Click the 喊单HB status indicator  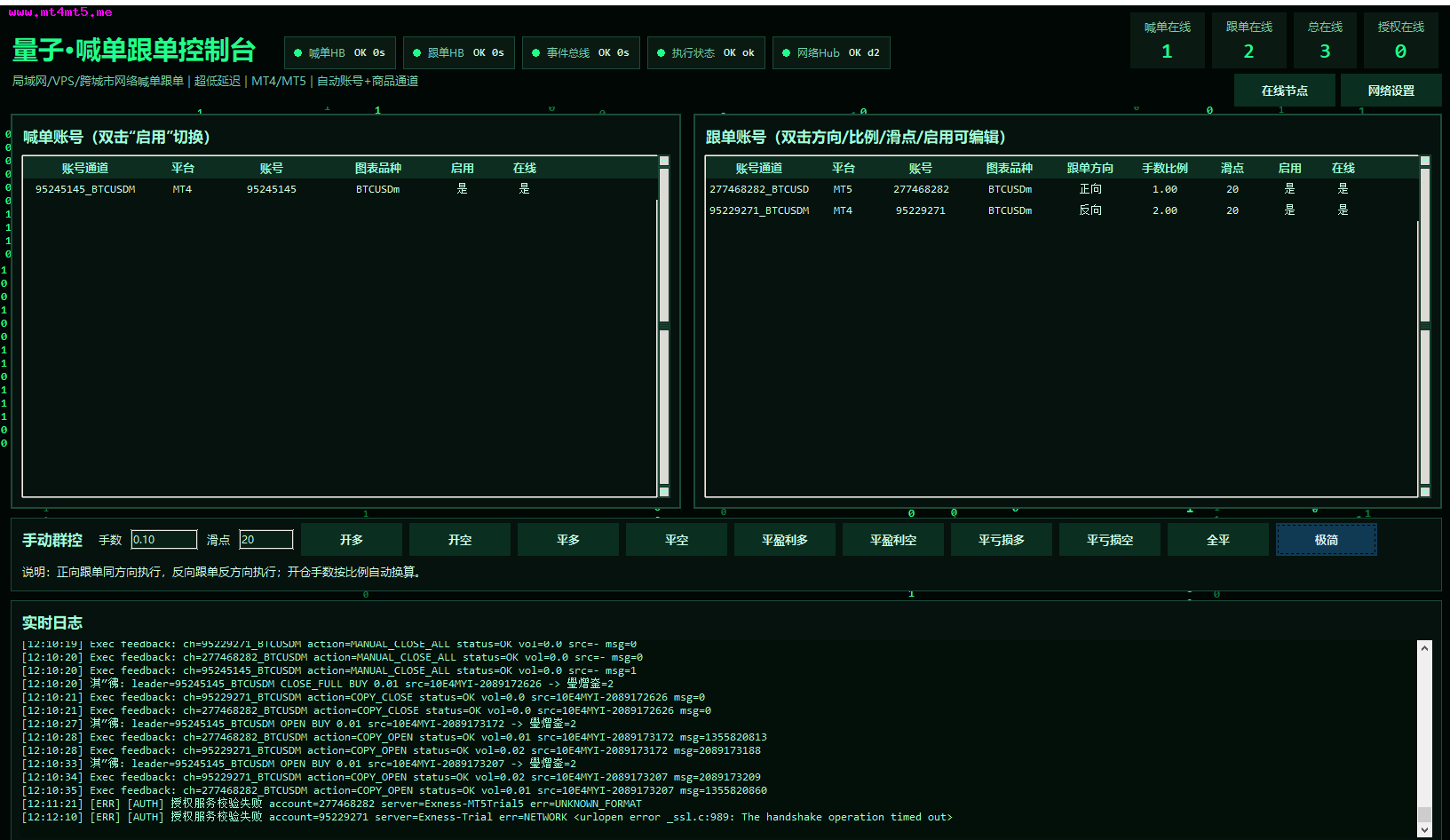[339, 53]
